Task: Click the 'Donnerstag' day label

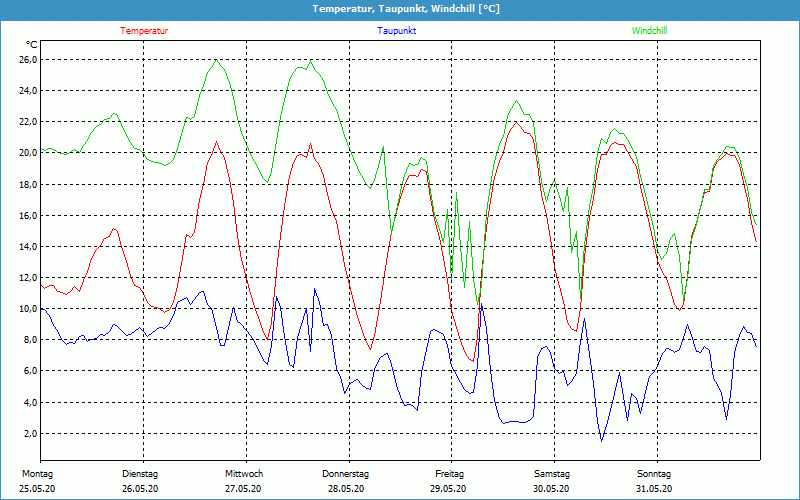Action: click(345, 474)
